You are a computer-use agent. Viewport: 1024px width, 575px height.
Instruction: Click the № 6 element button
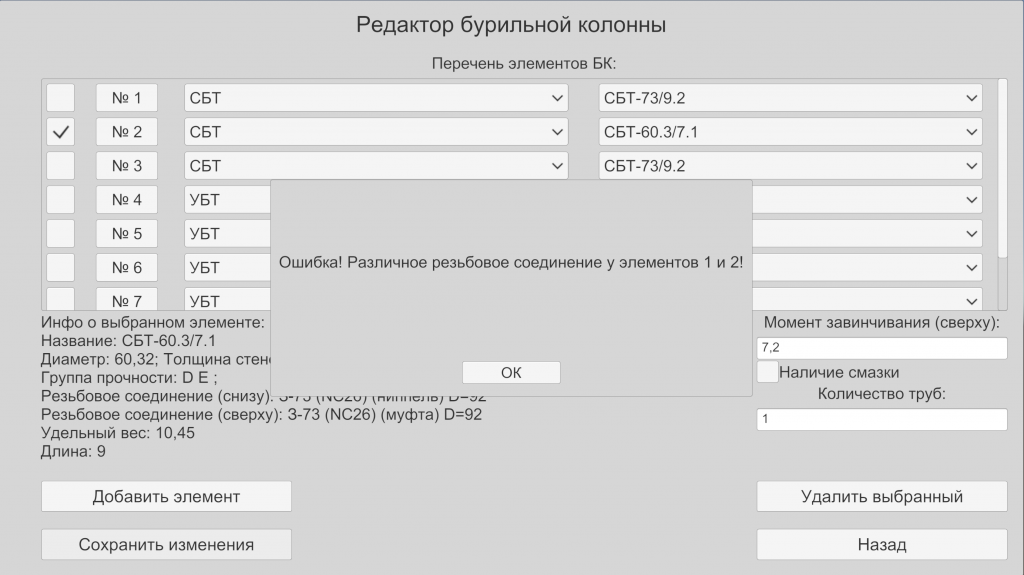pyautogui.click(x=127, y=268)
